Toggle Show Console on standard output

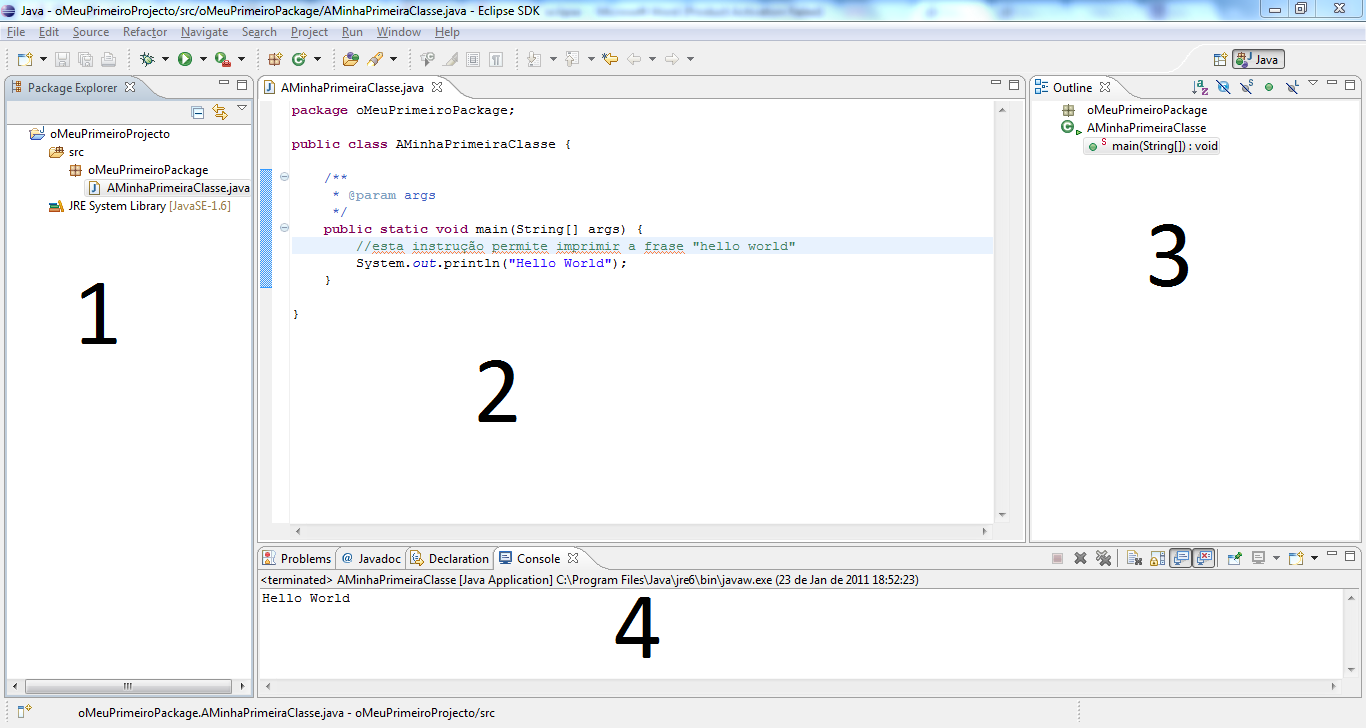pos(1180,558)
